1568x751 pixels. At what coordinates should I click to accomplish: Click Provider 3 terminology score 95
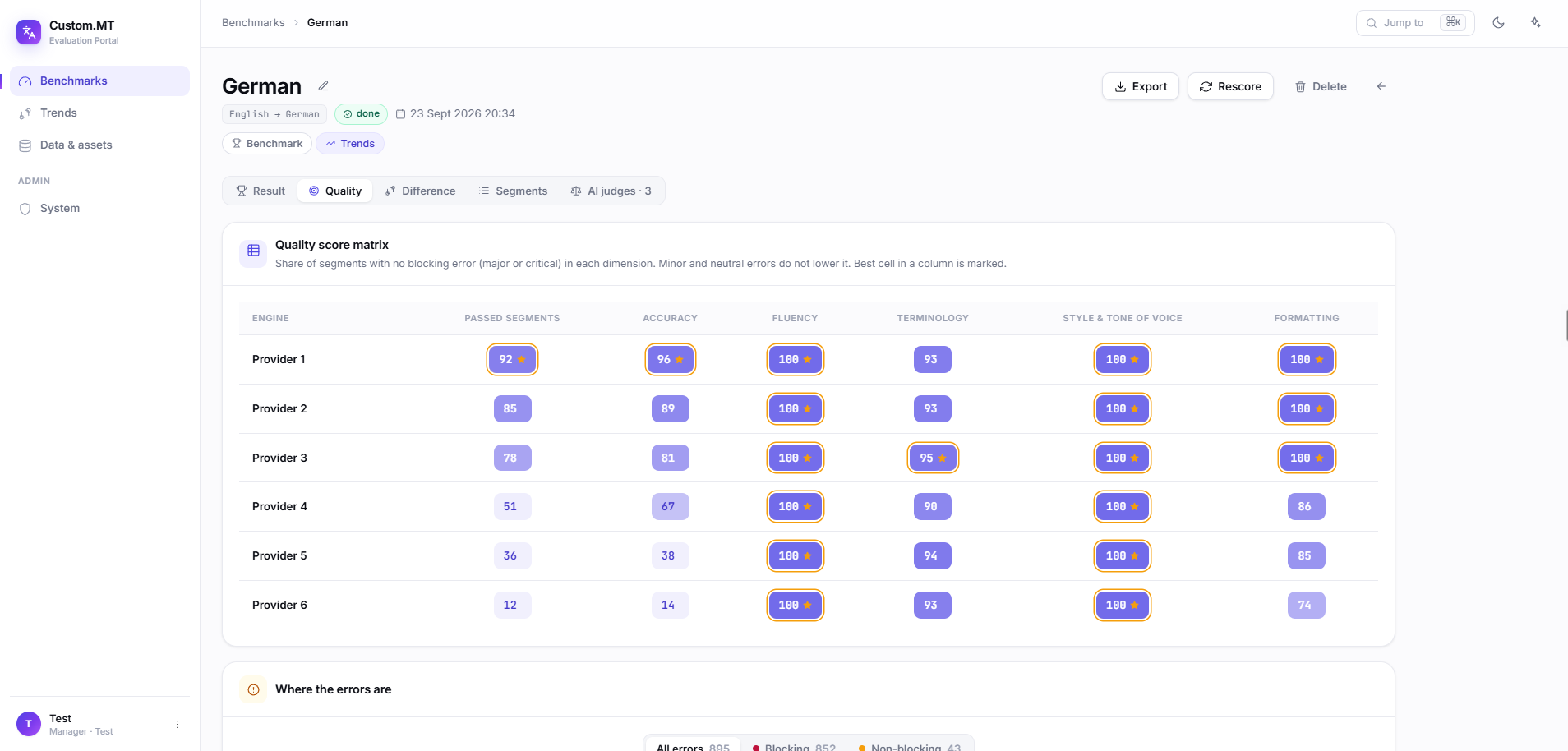point(933,458)
